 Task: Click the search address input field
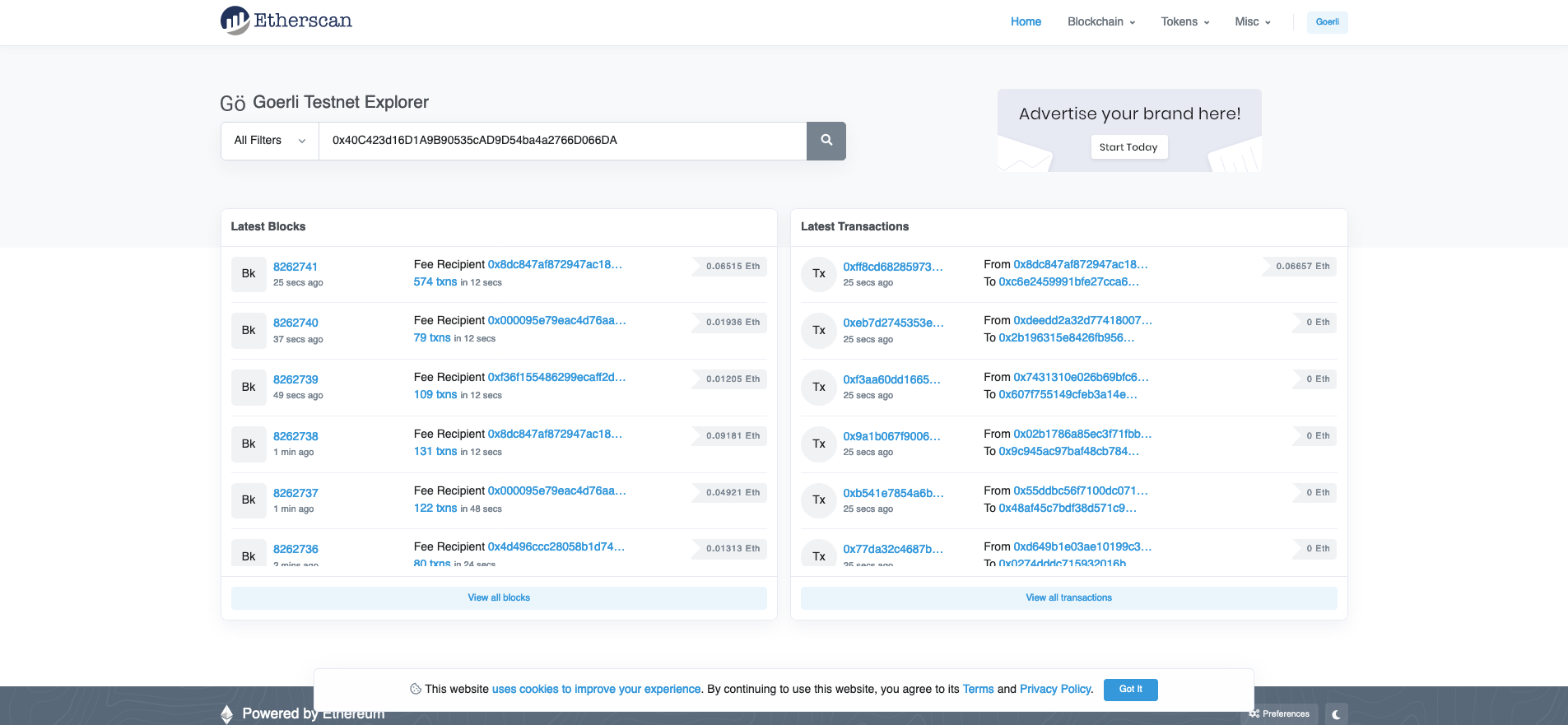click(x=562, y=141)
